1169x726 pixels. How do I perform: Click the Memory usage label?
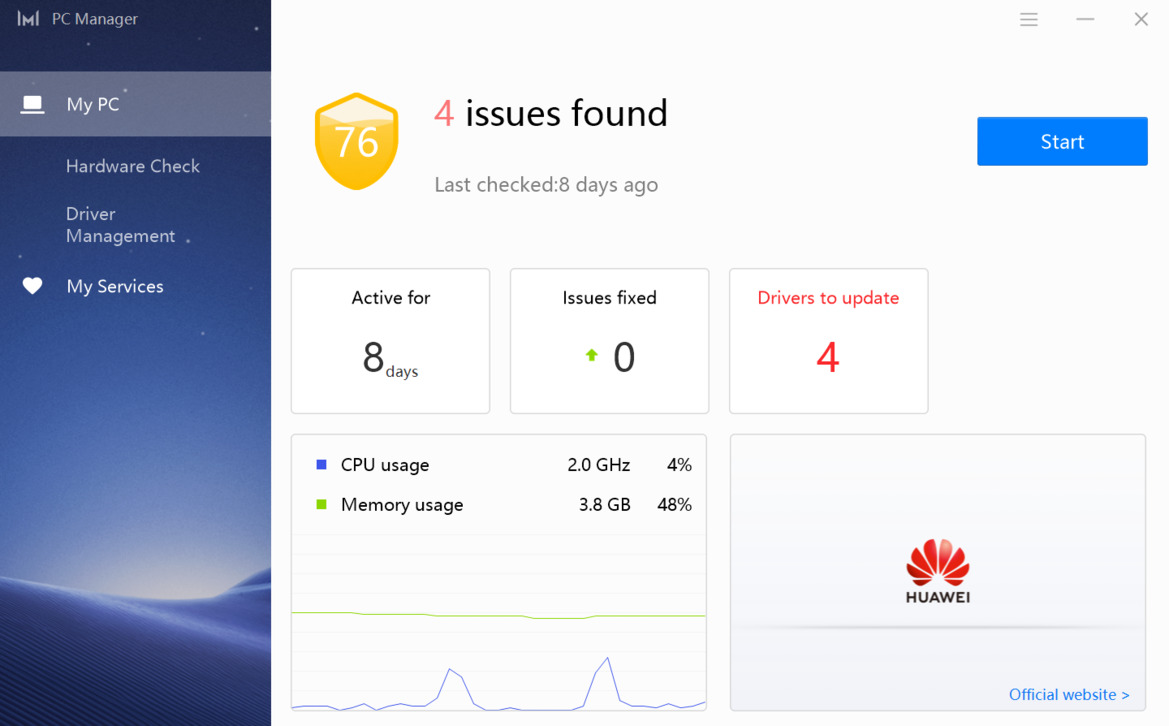pyautogui.click(x=402, y=505)
